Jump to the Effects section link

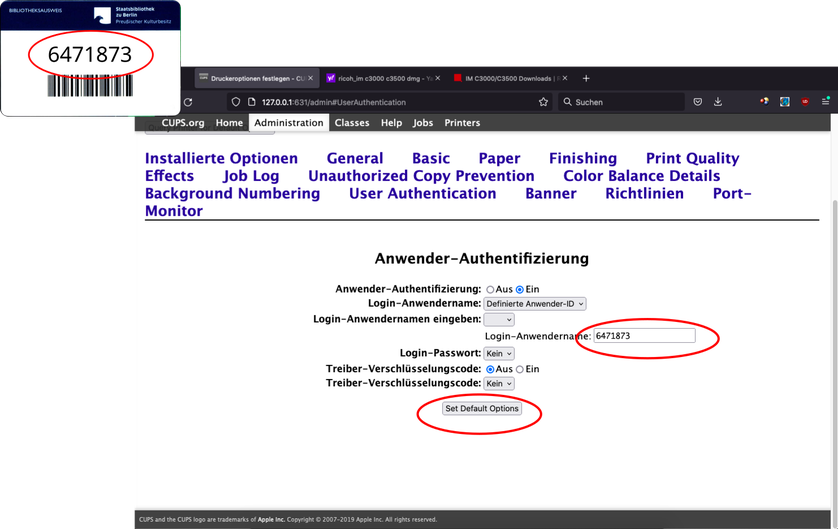point(169,176)
